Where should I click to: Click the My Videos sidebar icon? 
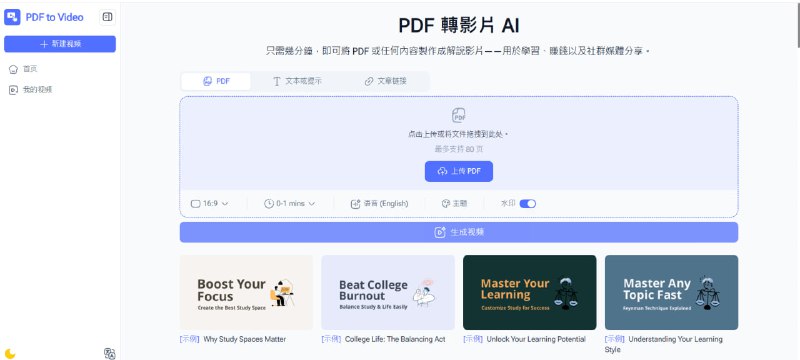click(x=13, y=90)
